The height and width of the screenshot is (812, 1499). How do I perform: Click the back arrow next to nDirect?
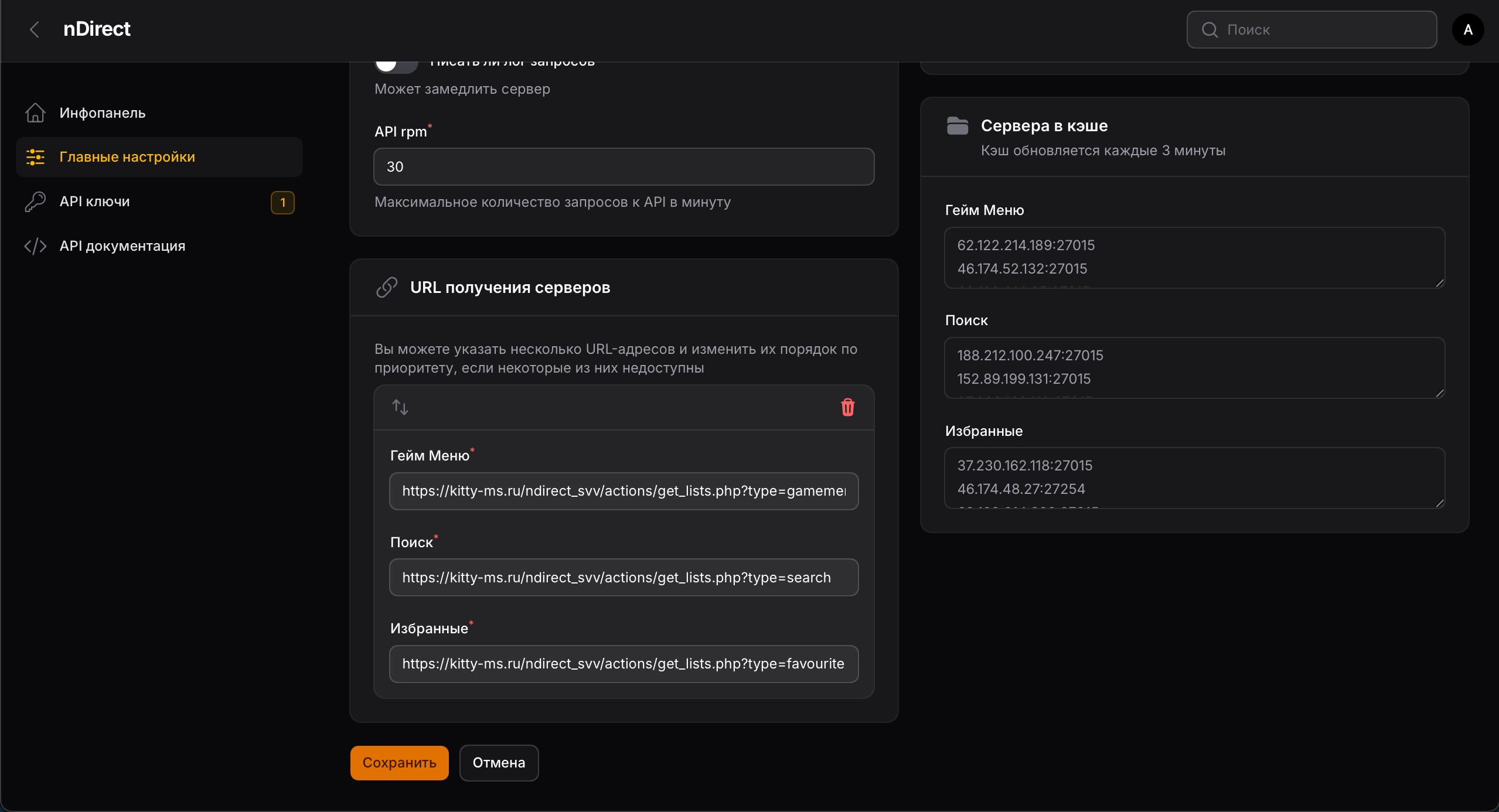(35, 29)
